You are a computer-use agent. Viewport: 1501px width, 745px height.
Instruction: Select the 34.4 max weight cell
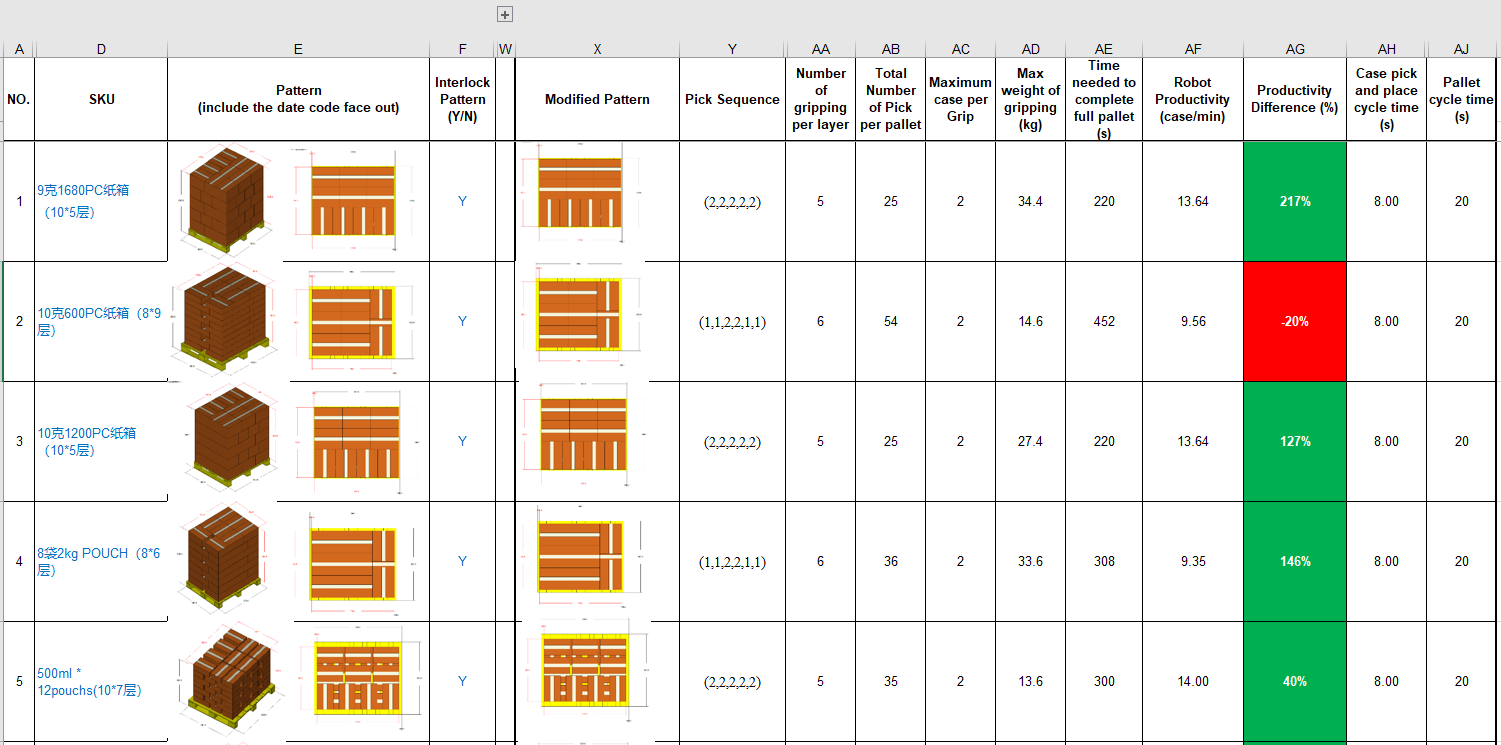pyautogui.click(x=1030, y=201)
